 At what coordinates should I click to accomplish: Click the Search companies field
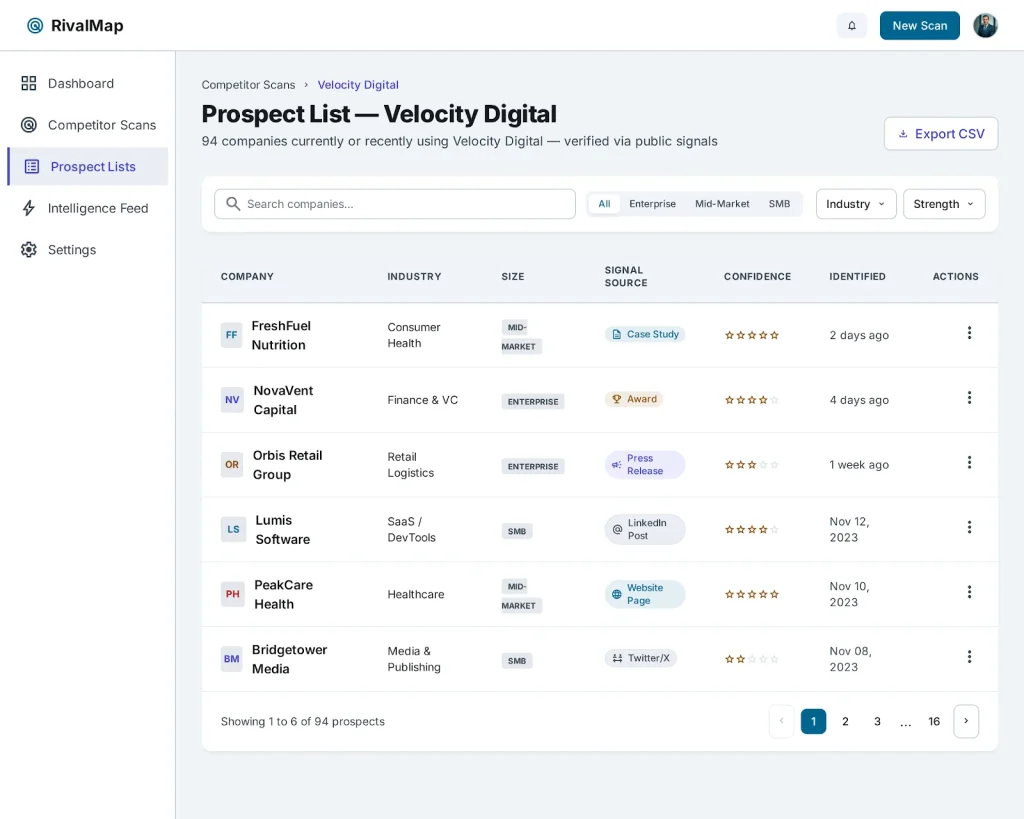(394, 204)
